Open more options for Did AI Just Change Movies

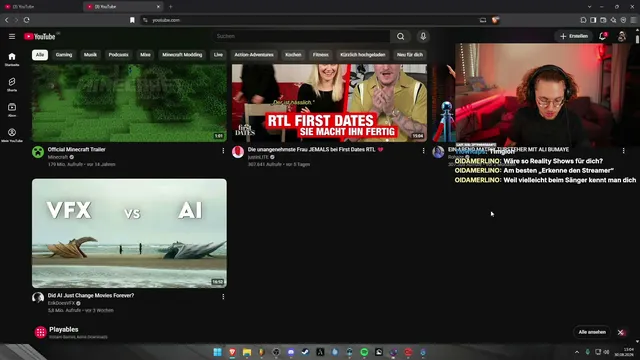click(x=223, y=297)
